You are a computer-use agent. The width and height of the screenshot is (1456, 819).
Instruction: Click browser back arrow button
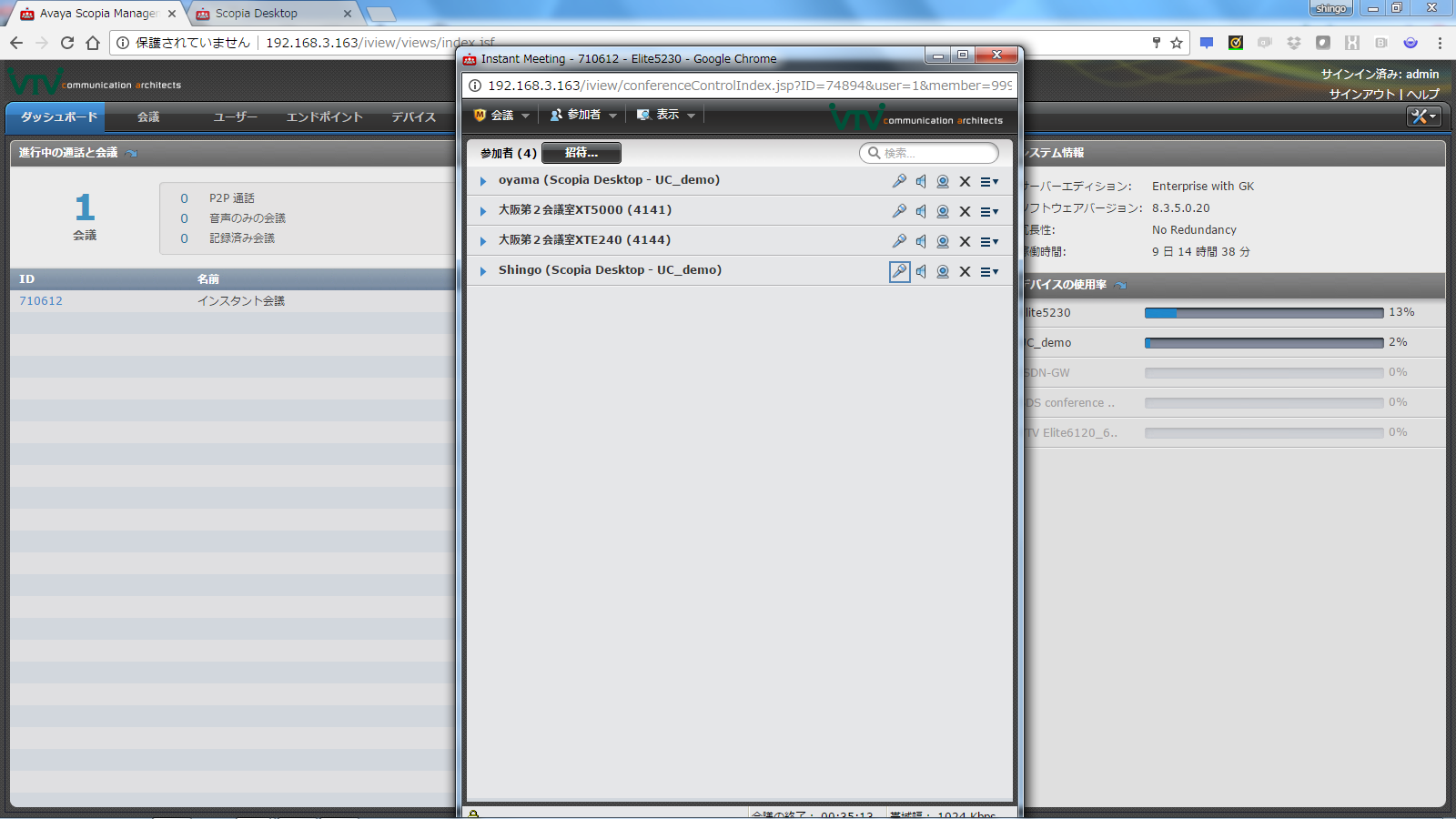[16, 43]
